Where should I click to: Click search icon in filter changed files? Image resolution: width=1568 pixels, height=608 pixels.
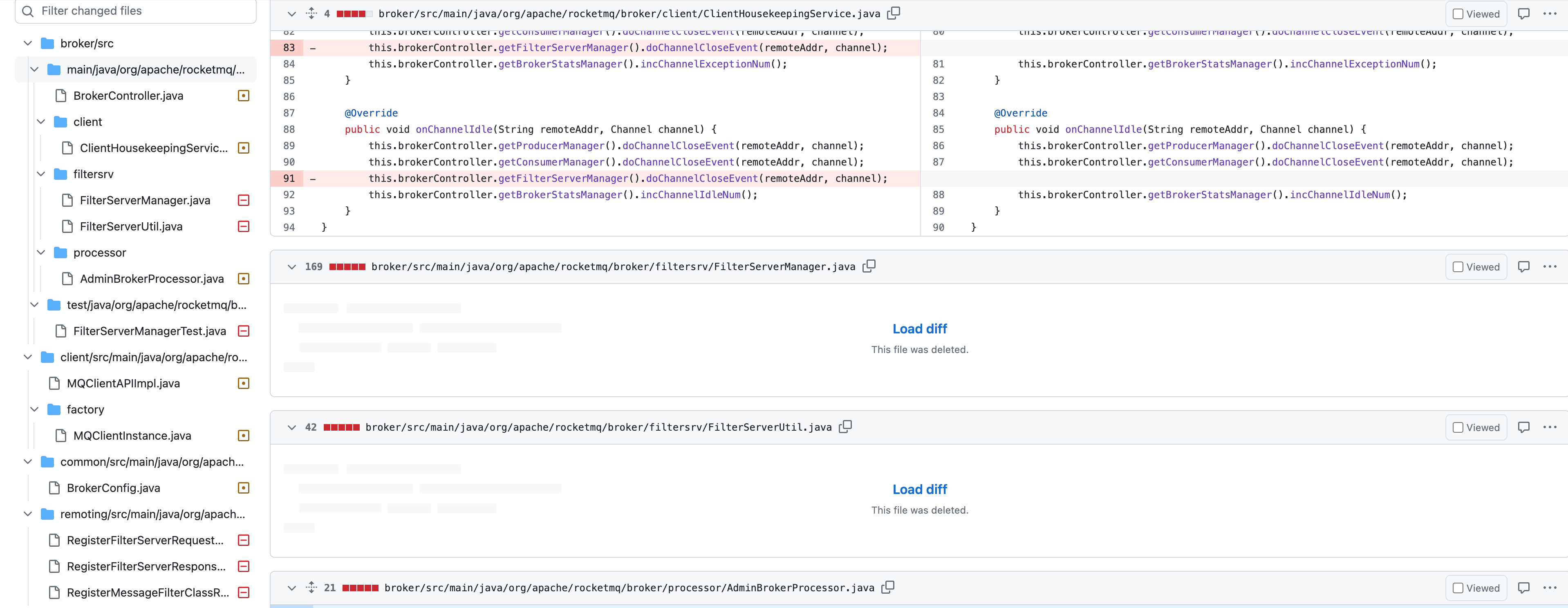(27, 11)
